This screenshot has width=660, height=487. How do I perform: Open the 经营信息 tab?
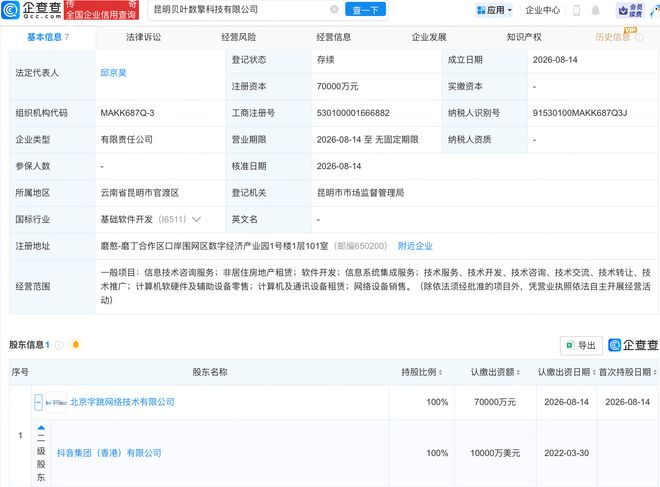(x=334, y=37)
